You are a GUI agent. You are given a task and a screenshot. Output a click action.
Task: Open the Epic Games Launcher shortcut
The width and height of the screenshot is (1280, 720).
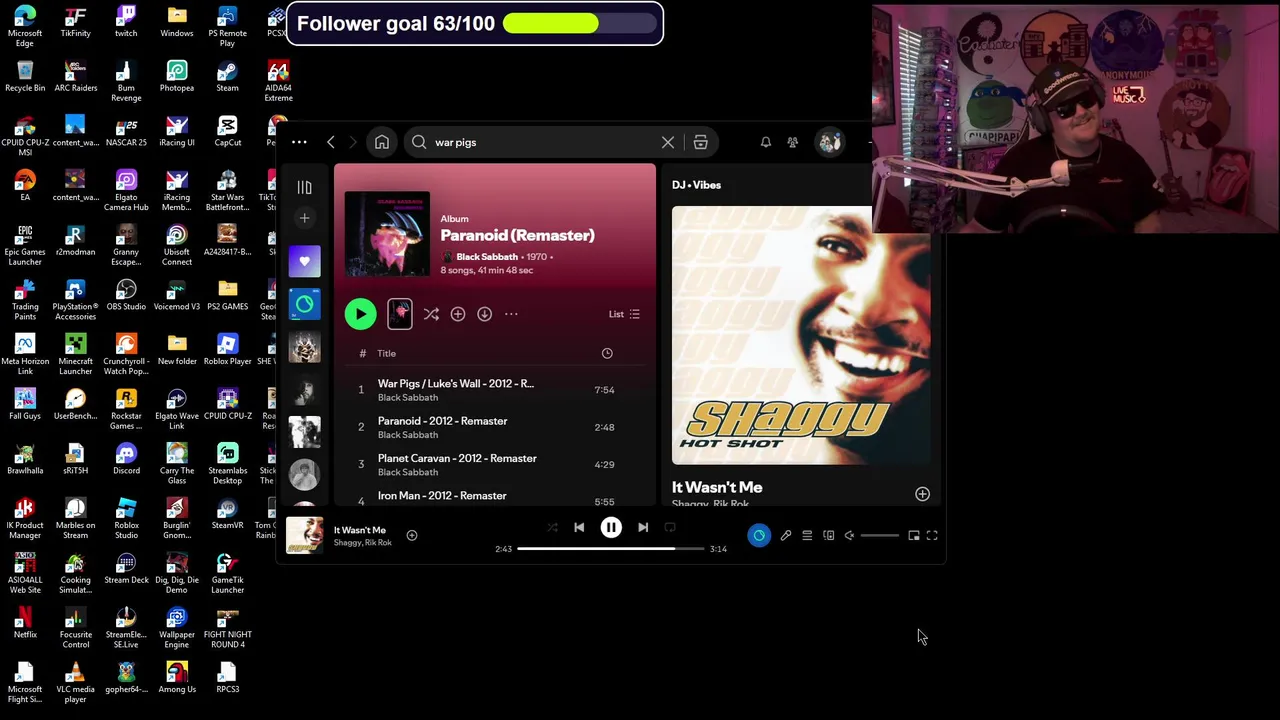25,245
